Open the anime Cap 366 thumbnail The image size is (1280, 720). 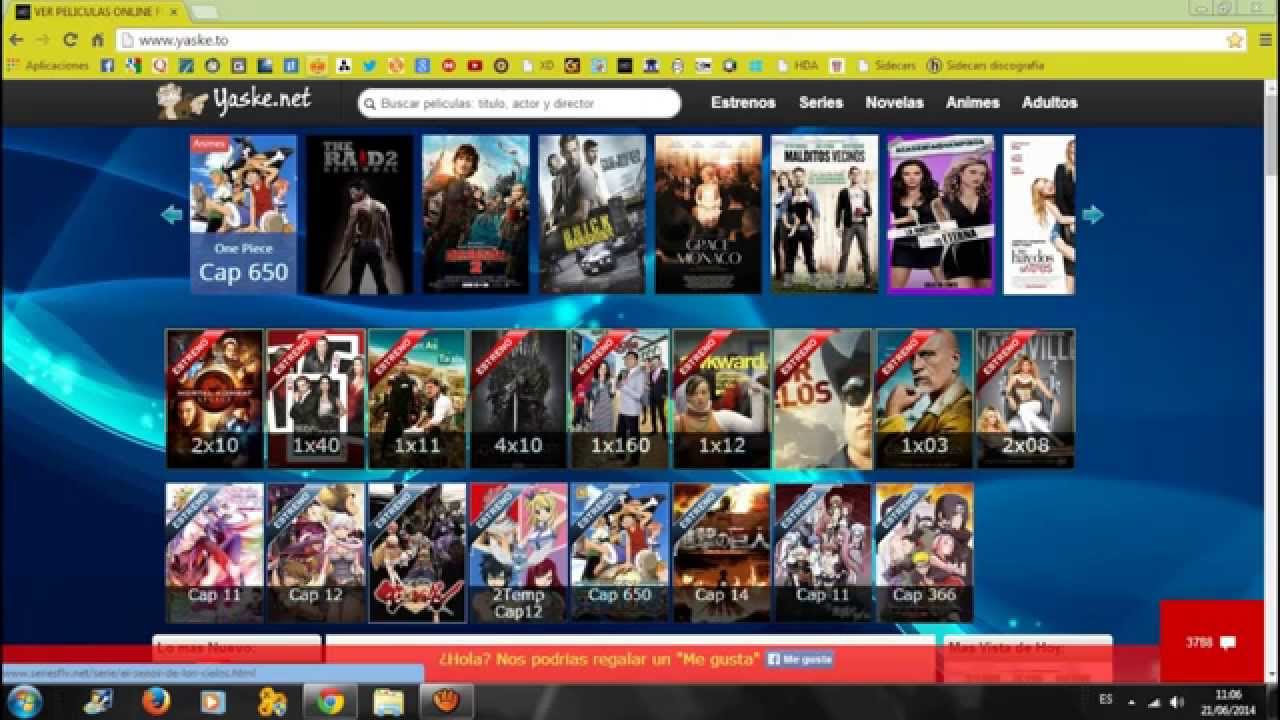(925, 553)
